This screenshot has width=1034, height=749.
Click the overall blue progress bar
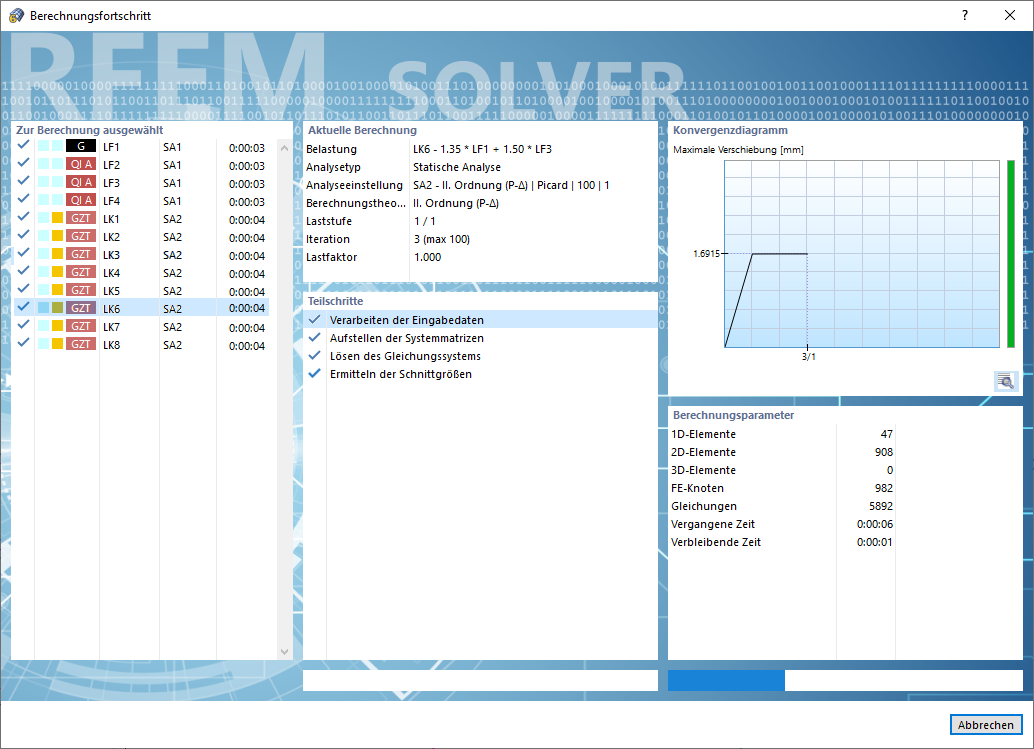pyautogui.click(x=845, y=680)
